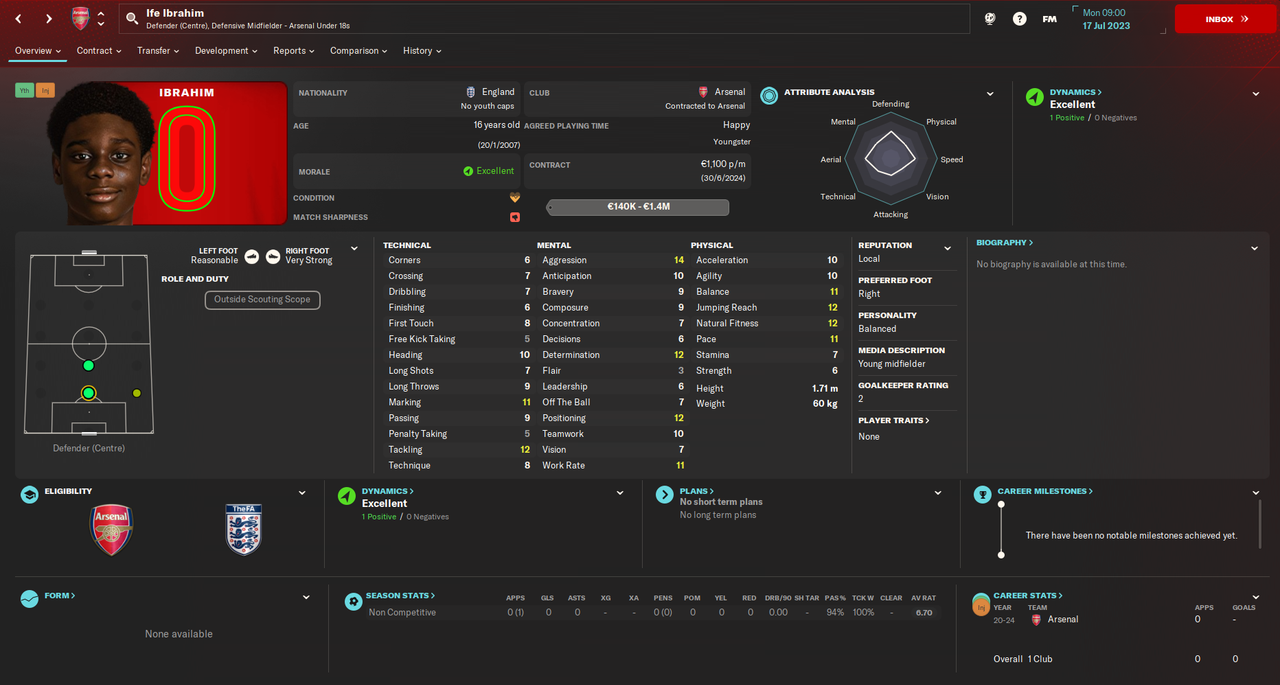Screen dimensions: 1280x685
Task: Click the large Arsenal eligibility crest
Action: point(111,530)
